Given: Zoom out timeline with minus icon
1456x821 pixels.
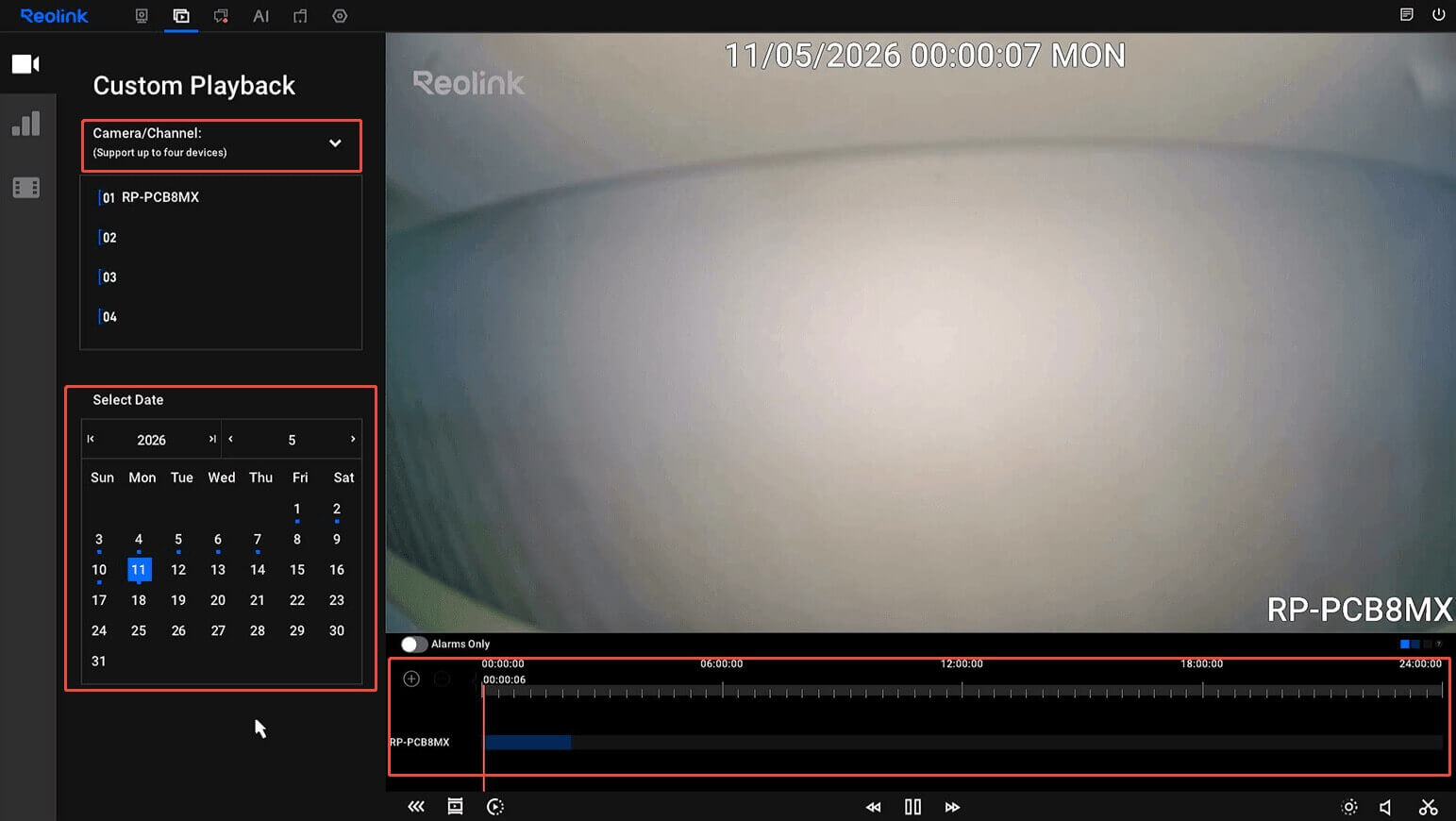Looking at the screenshot, I should point(442,679).
